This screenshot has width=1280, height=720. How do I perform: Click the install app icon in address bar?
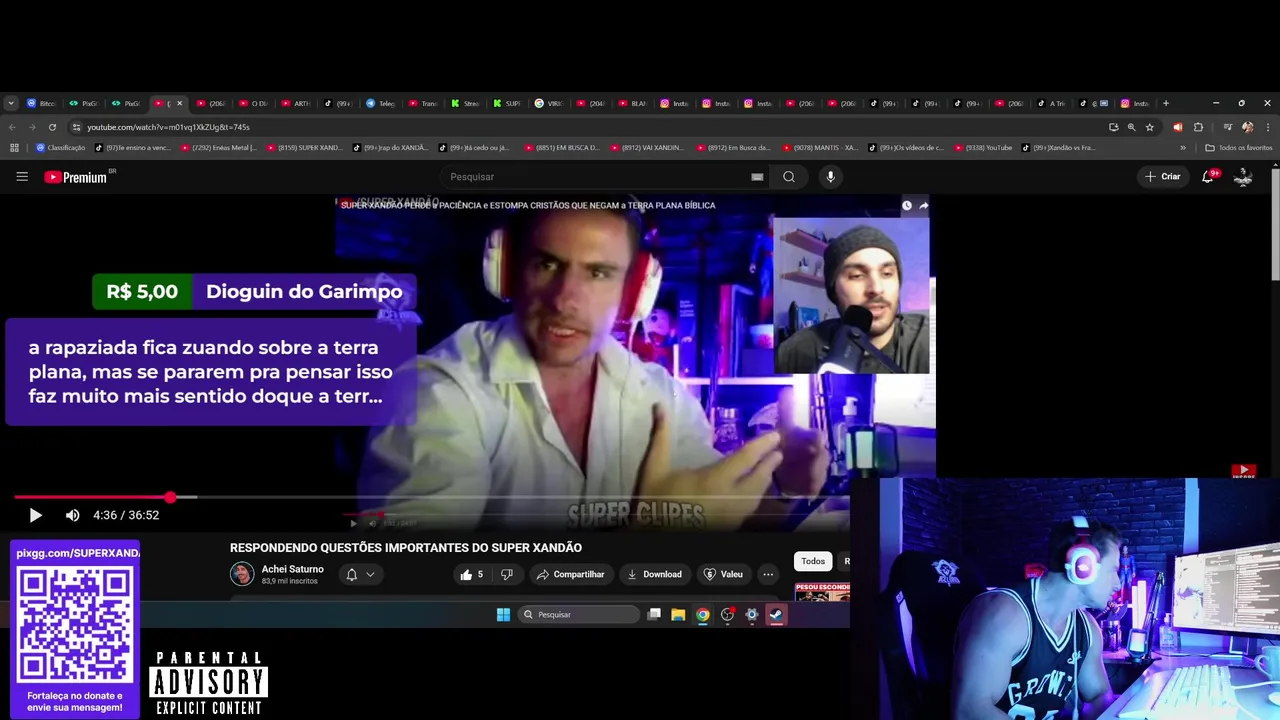click(1114, 127)
